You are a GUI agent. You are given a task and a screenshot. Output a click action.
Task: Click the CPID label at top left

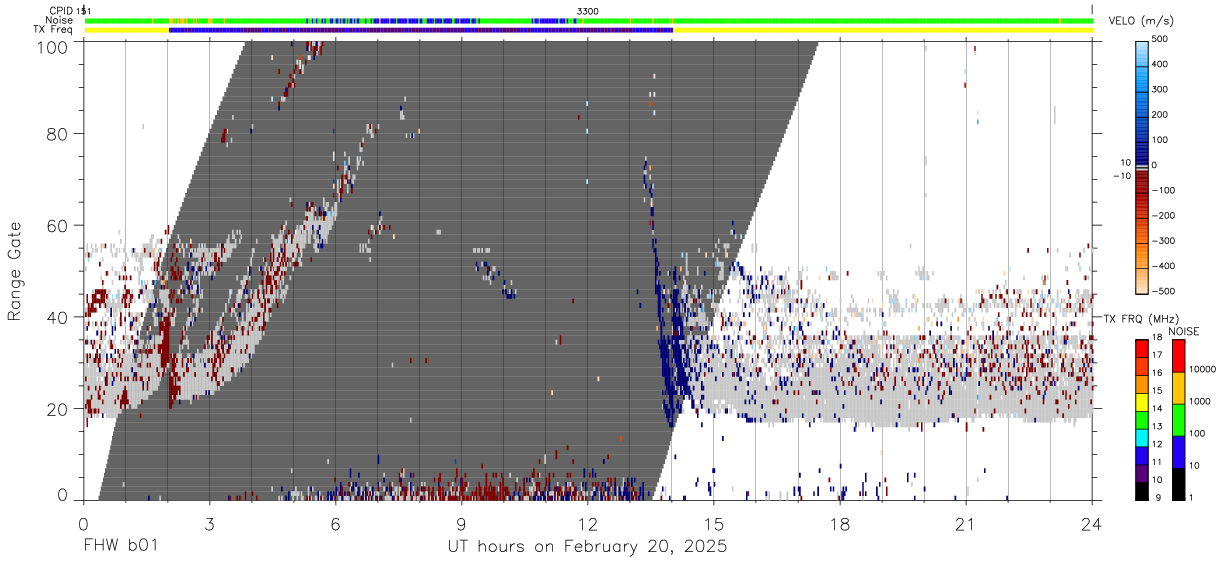tap(61, 10)
